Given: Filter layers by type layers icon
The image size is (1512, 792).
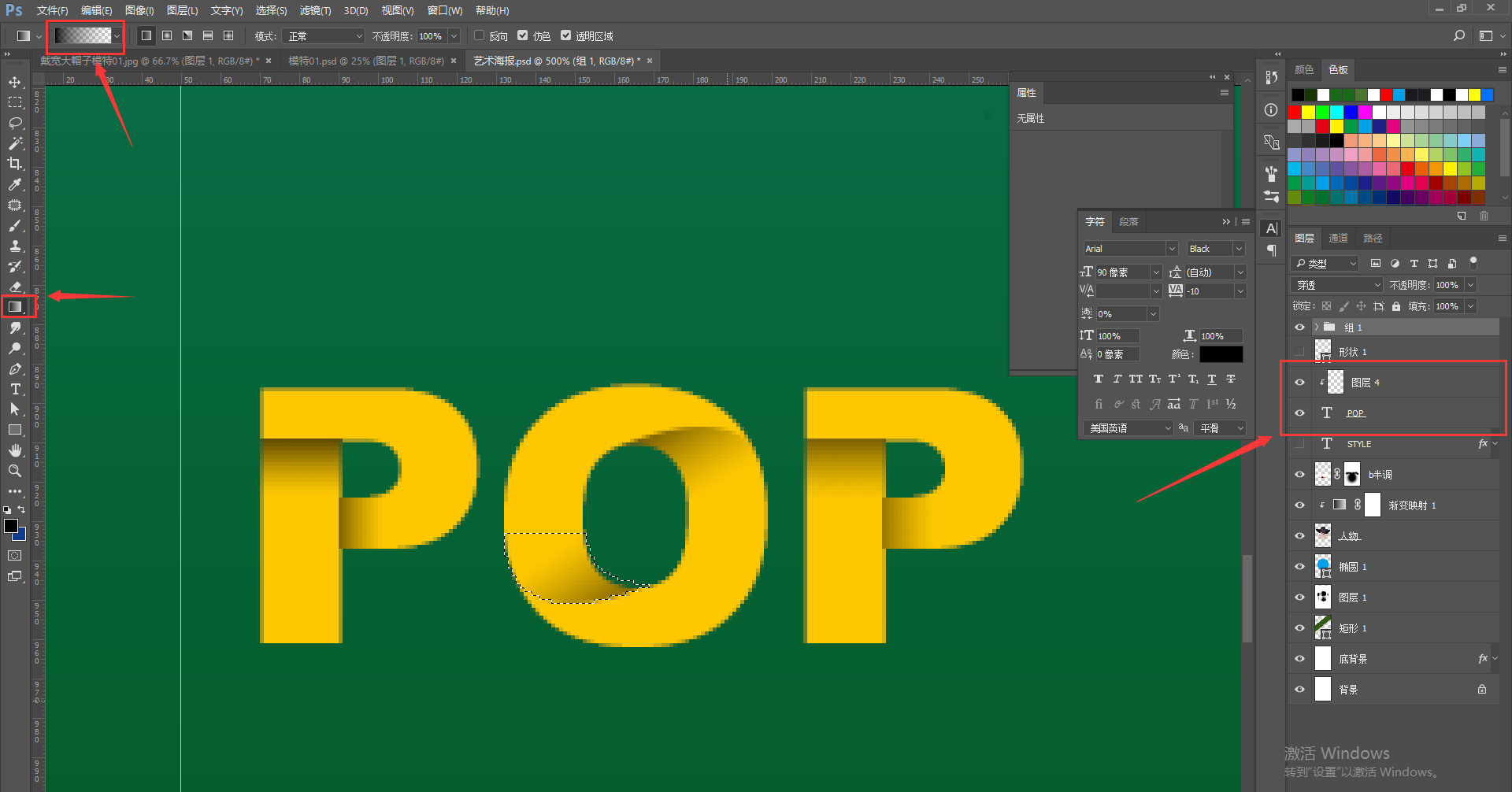Looking at the screenshot, I should tap(1414, 264).
